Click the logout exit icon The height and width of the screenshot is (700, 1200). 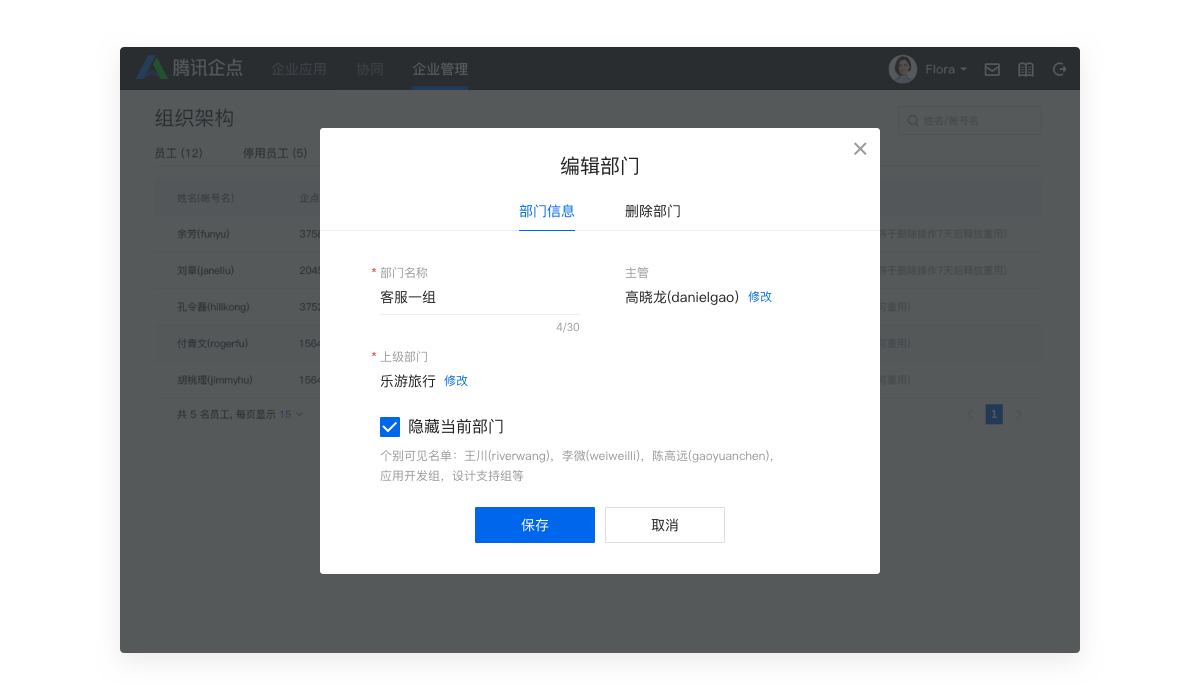[1060, 69]
